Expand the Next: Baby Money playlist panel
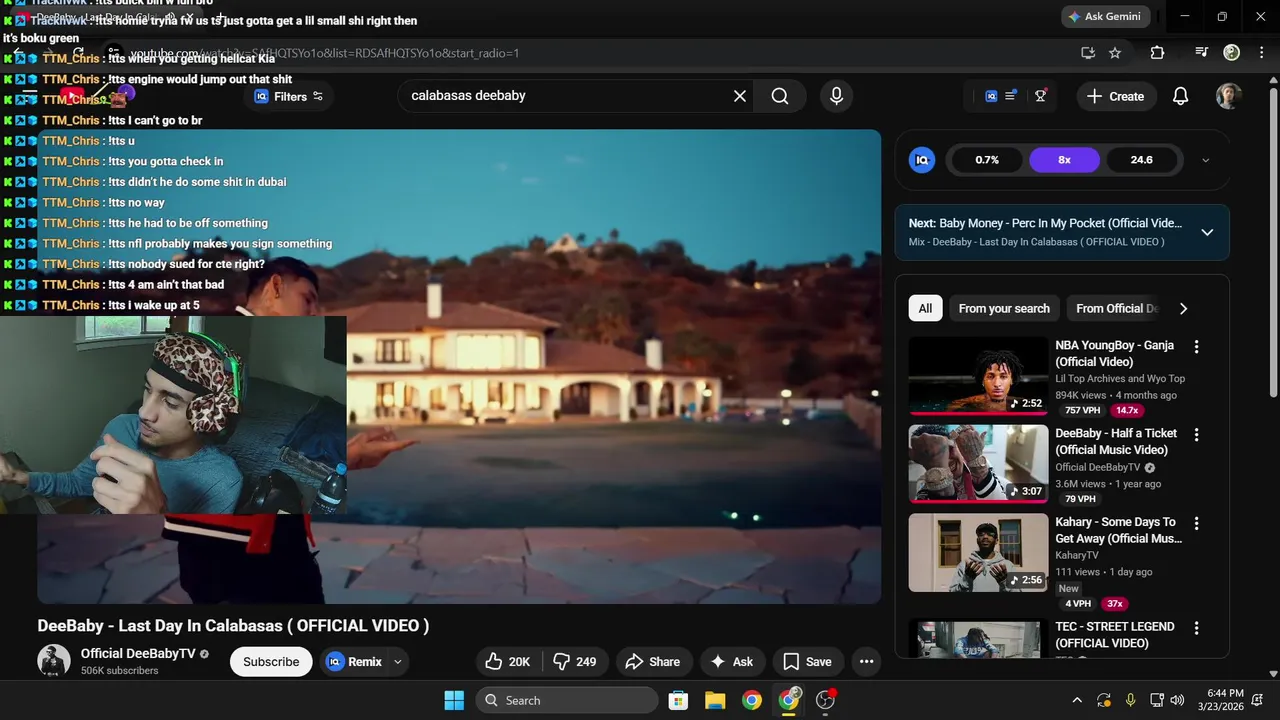 click(x=1207, y=232)
